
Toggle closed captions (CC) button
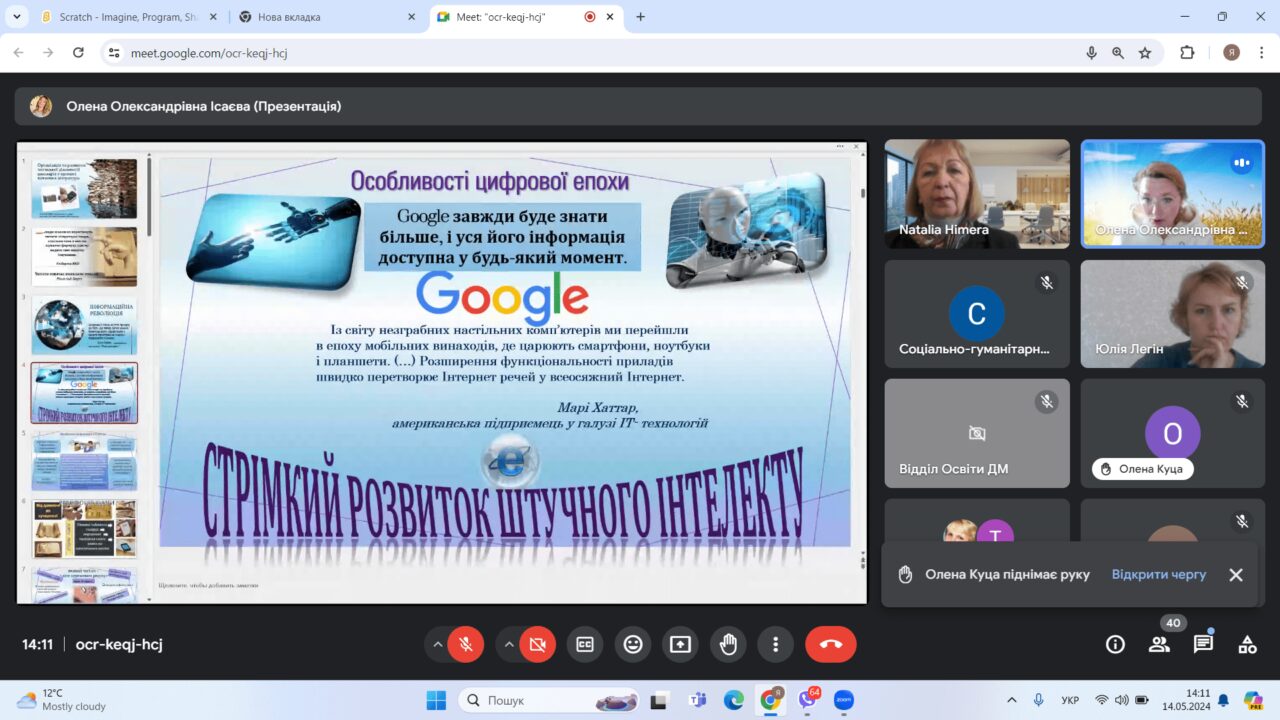coord(585,645)
